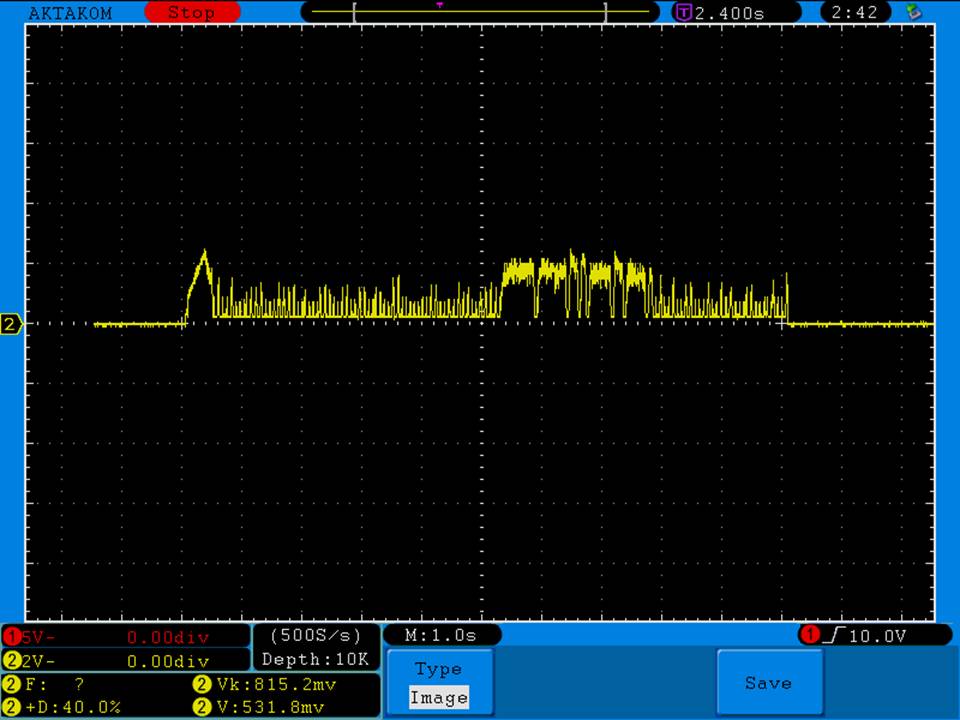960x720 pixels.
Task: Click the V:531.8mv measurement
Action: pos(271,707)
